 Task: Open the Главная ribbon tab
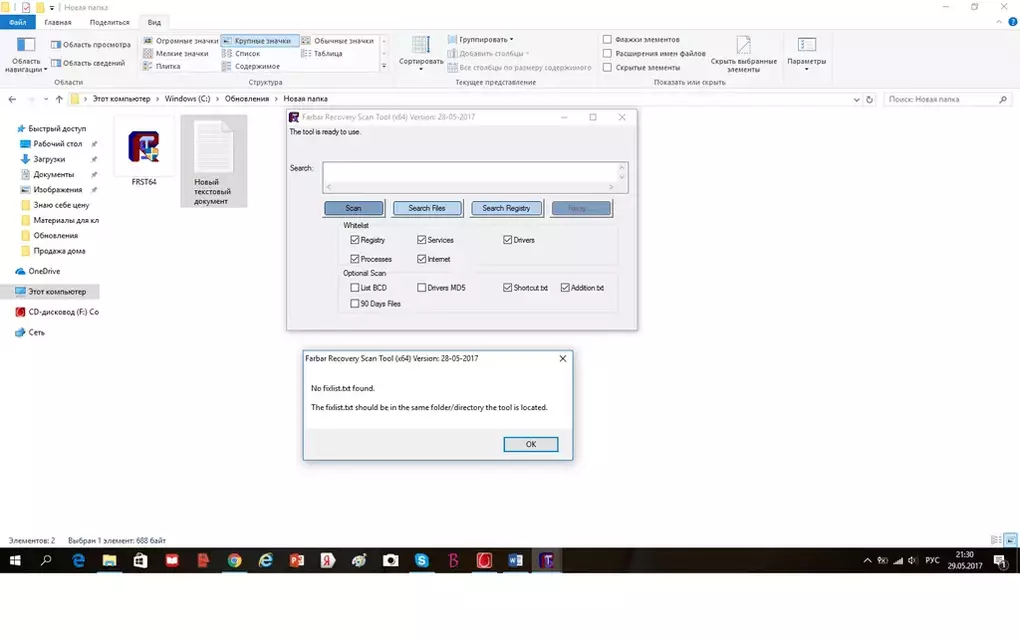point(58,22)
